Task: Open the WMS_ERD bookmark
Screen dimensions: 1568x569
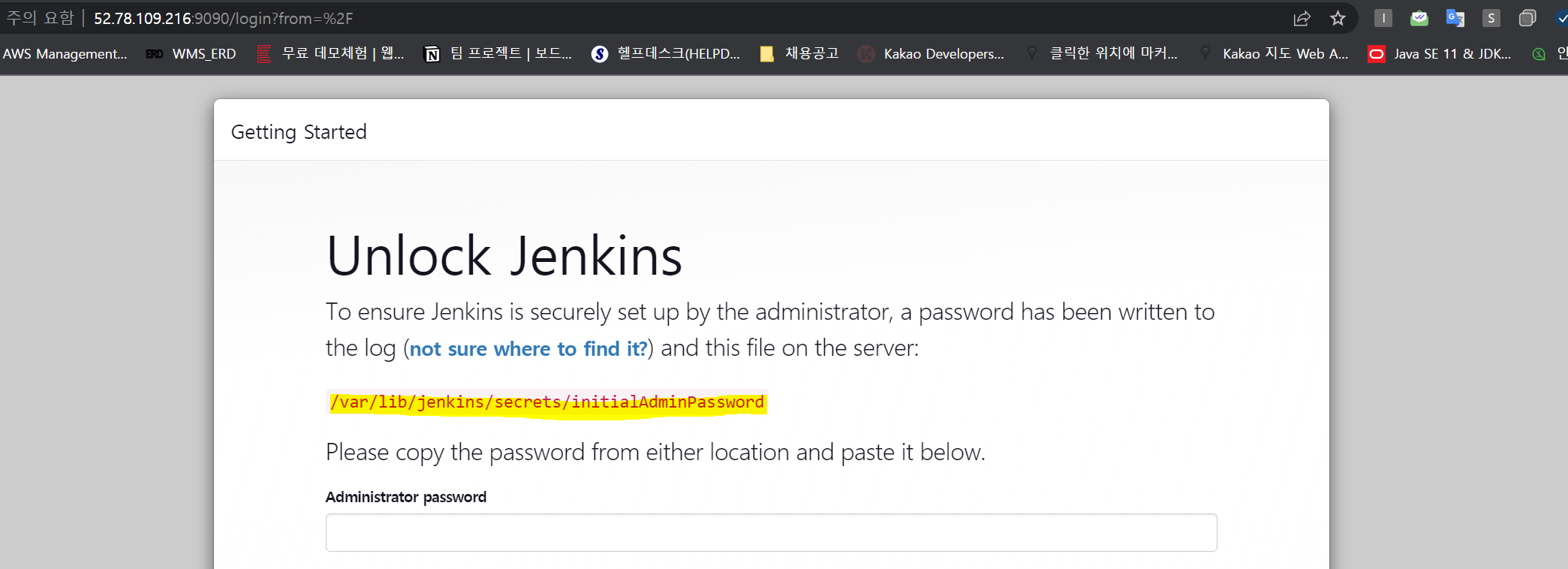Action: (191, 54)
